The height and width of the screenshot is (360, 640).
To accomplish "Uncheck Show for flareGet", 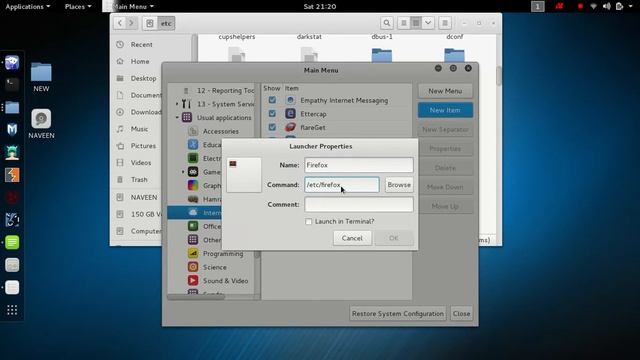I will click(272, 127).
